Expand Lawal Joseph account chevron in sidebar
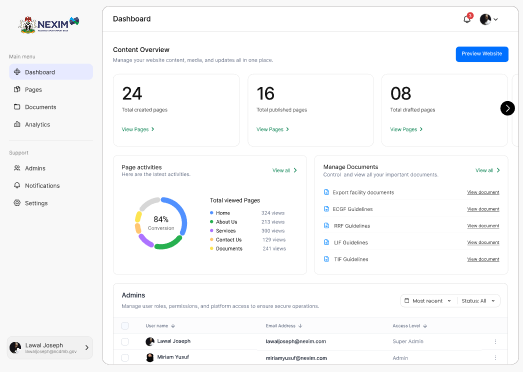Image resolution: width=524 pixels, height=372 pixels. (87, 348)
